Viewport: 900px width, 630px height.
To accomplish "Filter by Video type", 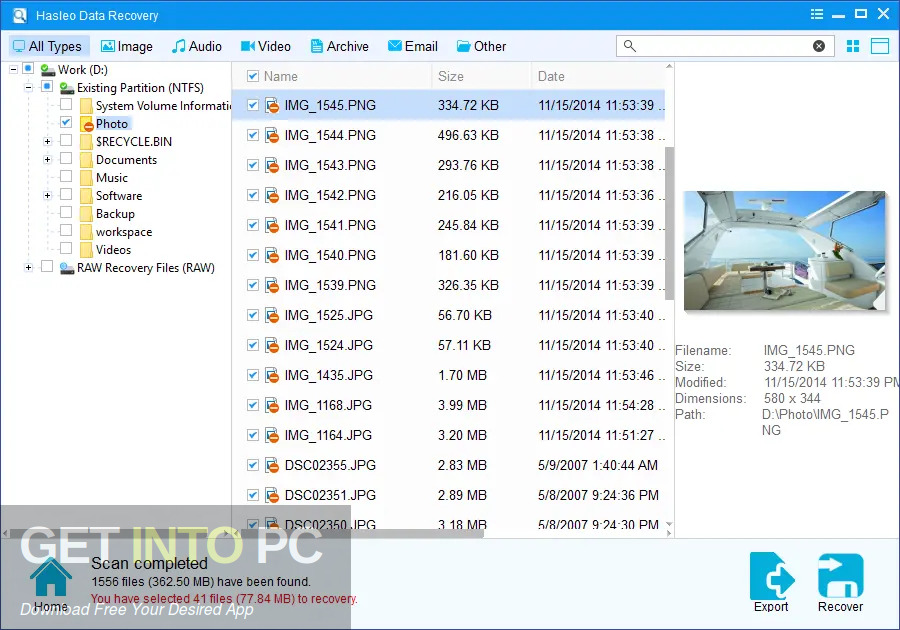I will pos(266,46).
